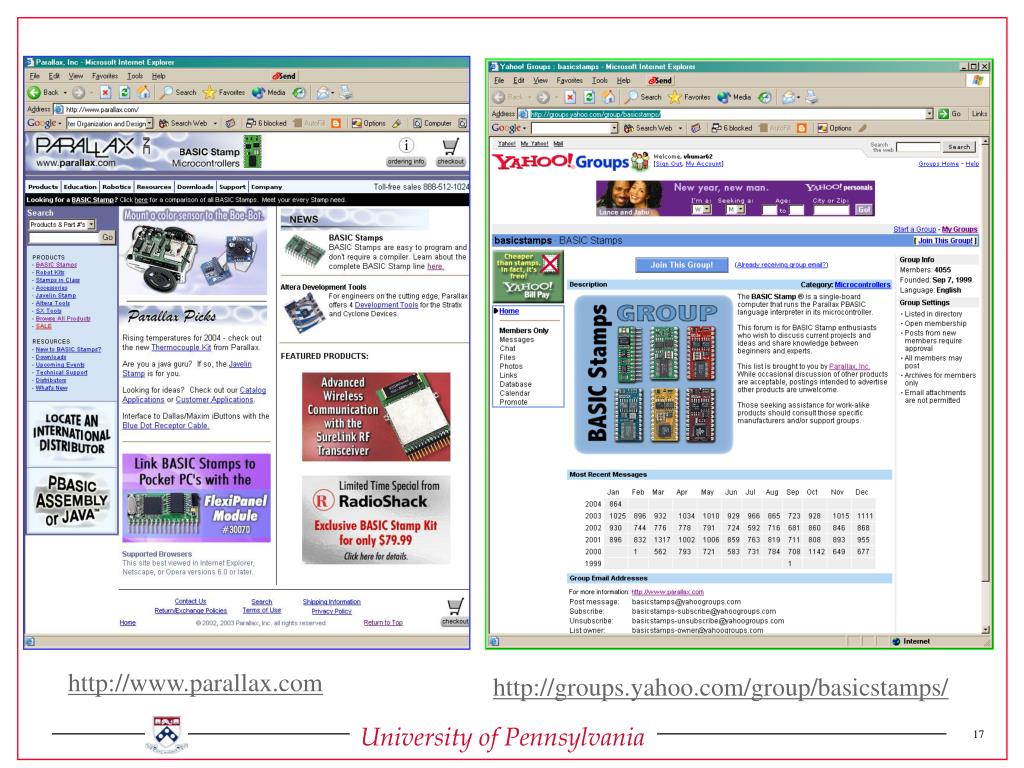Click Go button beside Parallax search box
This screenshot has height=768, width=1024.
point(107,238)
